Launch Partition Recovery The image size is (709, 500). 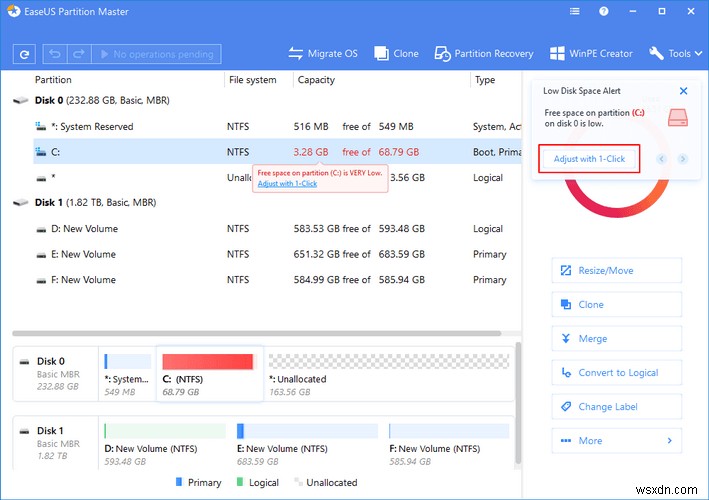click(x=484, y=54)
